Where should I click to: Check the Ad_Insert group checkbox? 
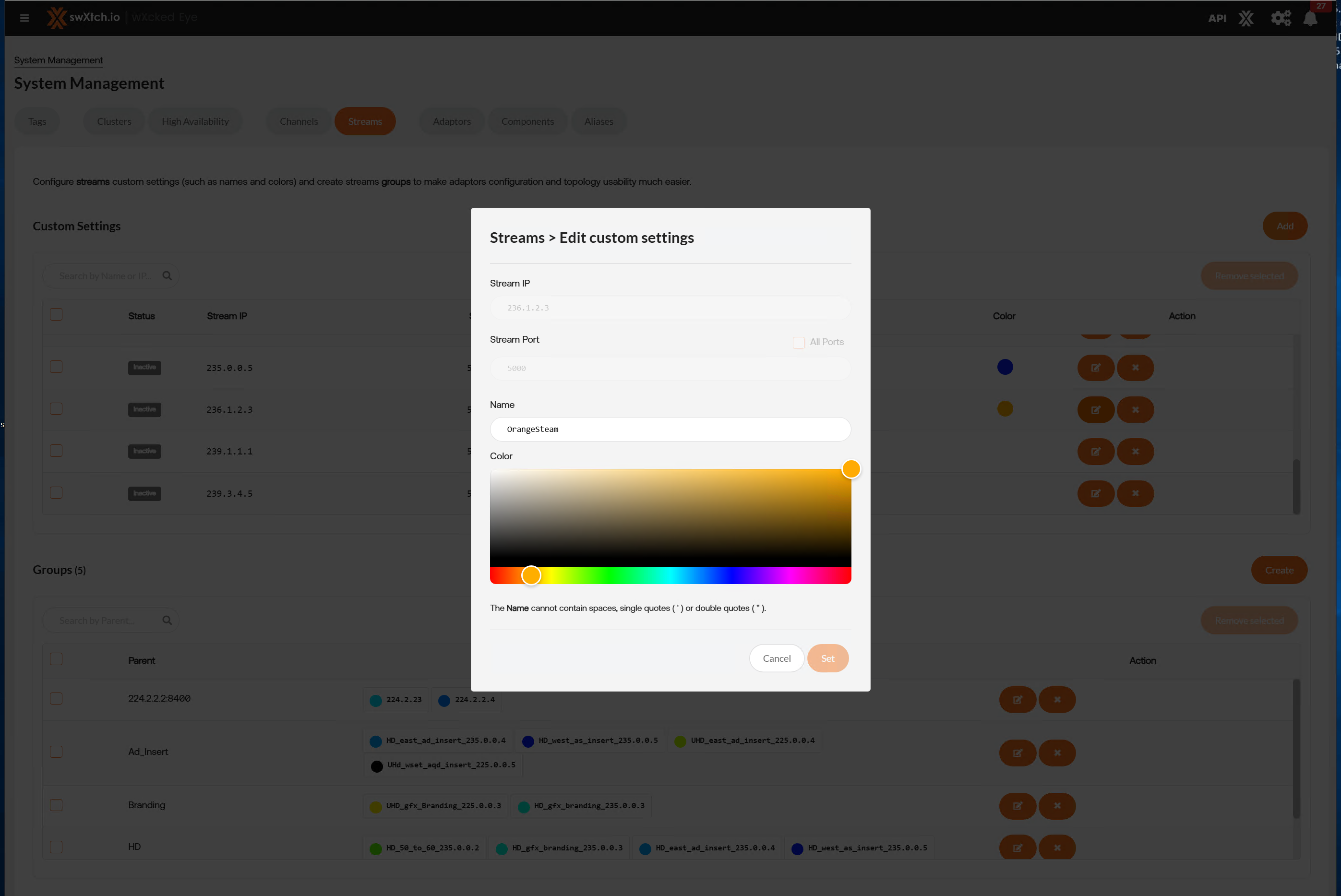click(x=56, y=752)
